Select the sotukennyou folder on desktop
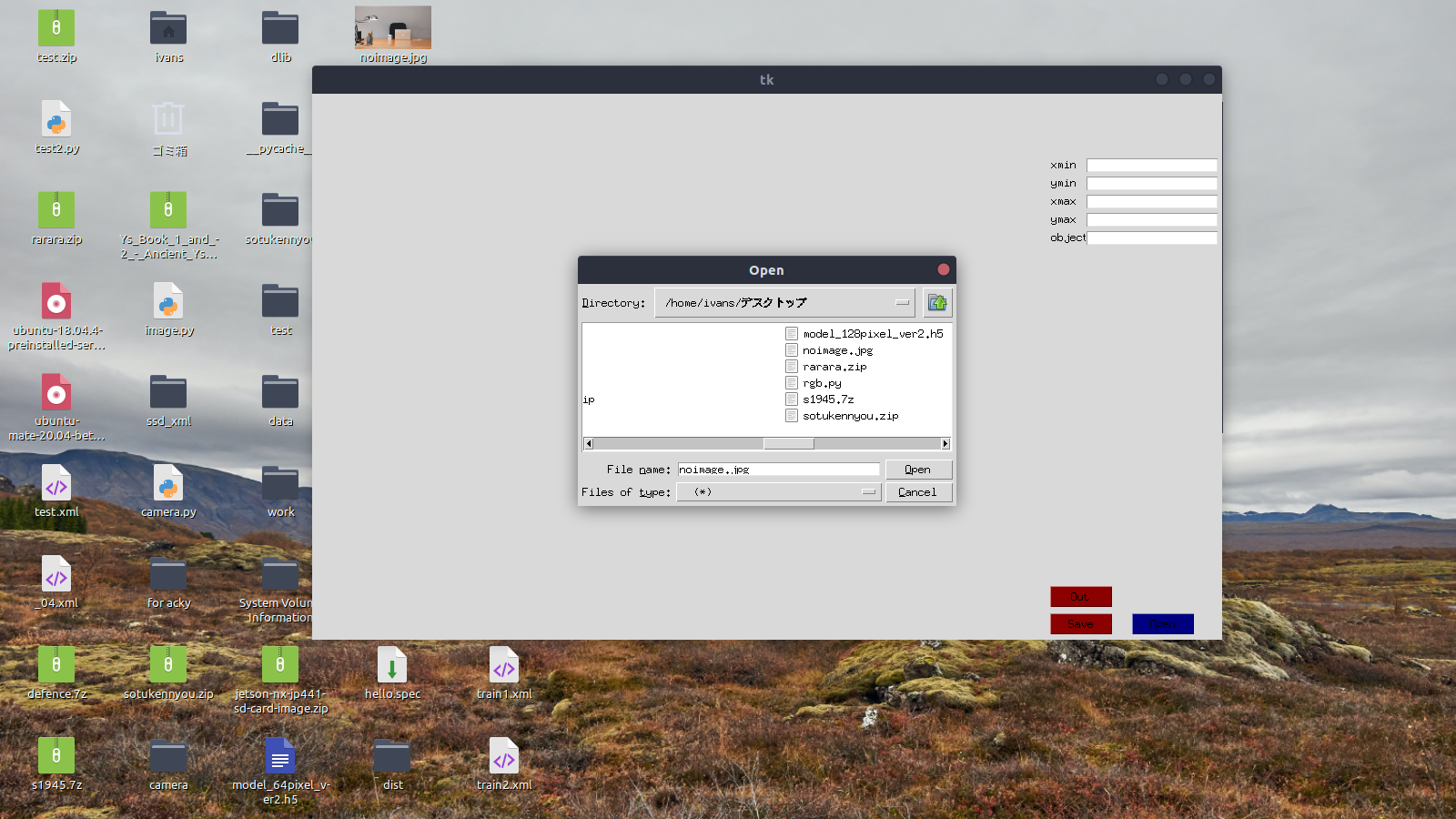This screenshot has width=1456, height=819. tap(280, 210)
